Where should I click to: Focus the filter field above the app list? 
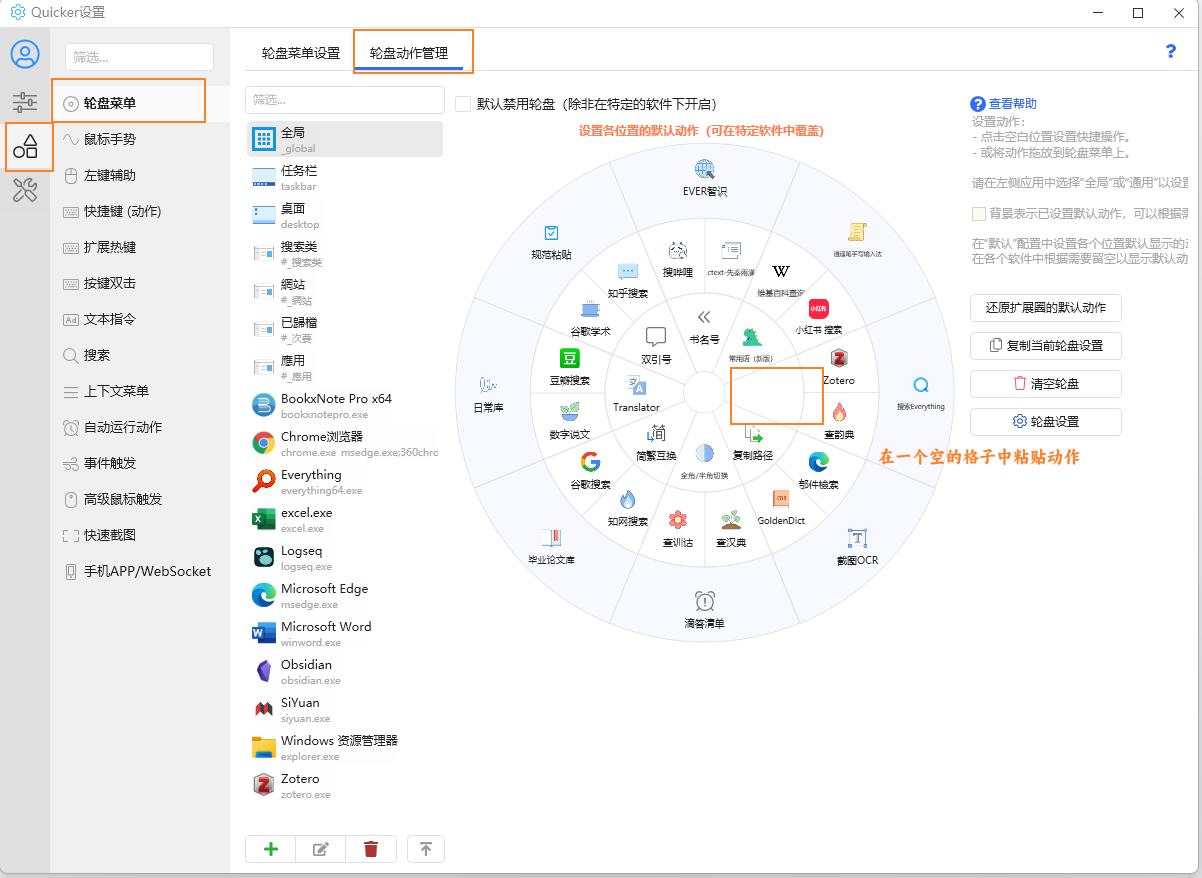coord(345,100)
